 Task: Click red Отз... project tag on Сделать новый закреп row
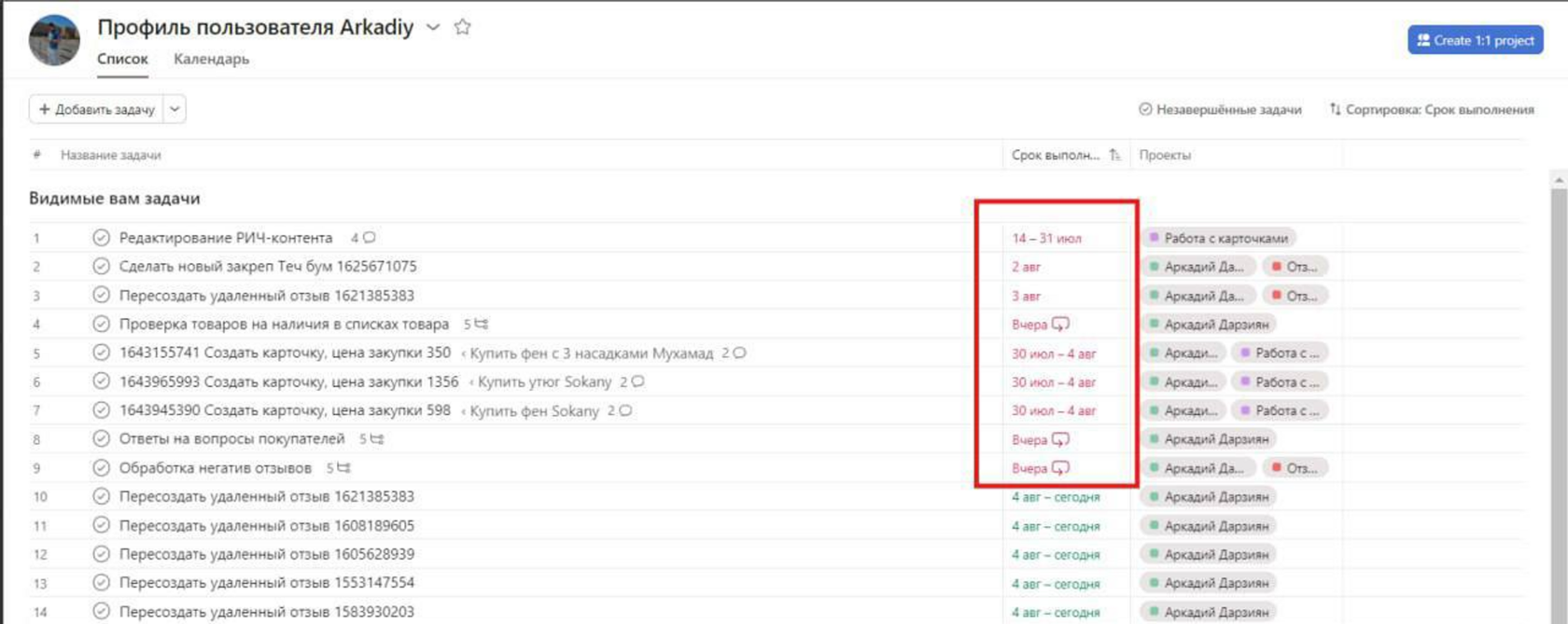[1295, 267]
